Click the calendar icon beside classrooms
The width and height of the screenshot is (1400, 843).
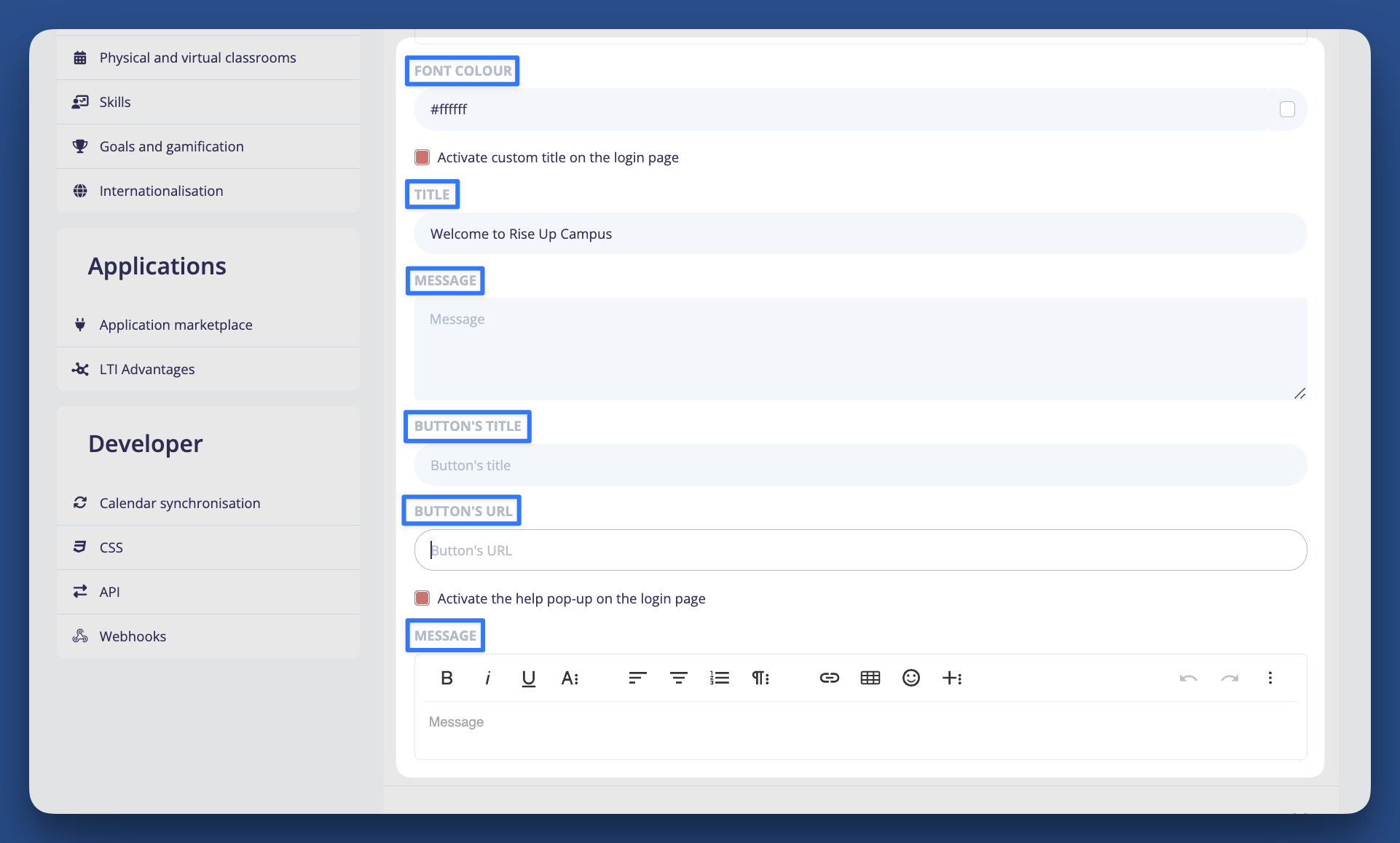click(x=80, y=58)
